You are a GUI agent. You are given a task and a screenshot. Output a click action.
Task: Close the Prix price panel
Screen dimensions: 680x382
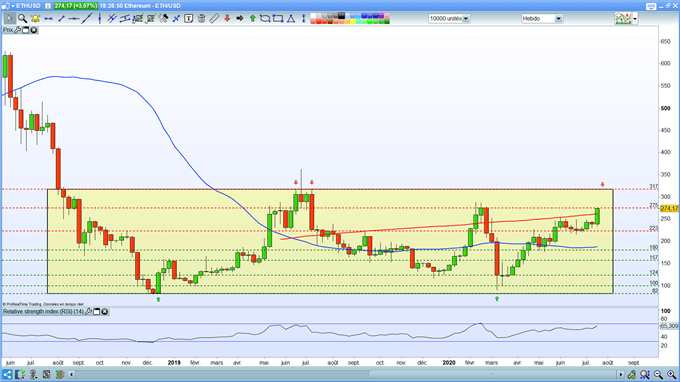point(33,30)
